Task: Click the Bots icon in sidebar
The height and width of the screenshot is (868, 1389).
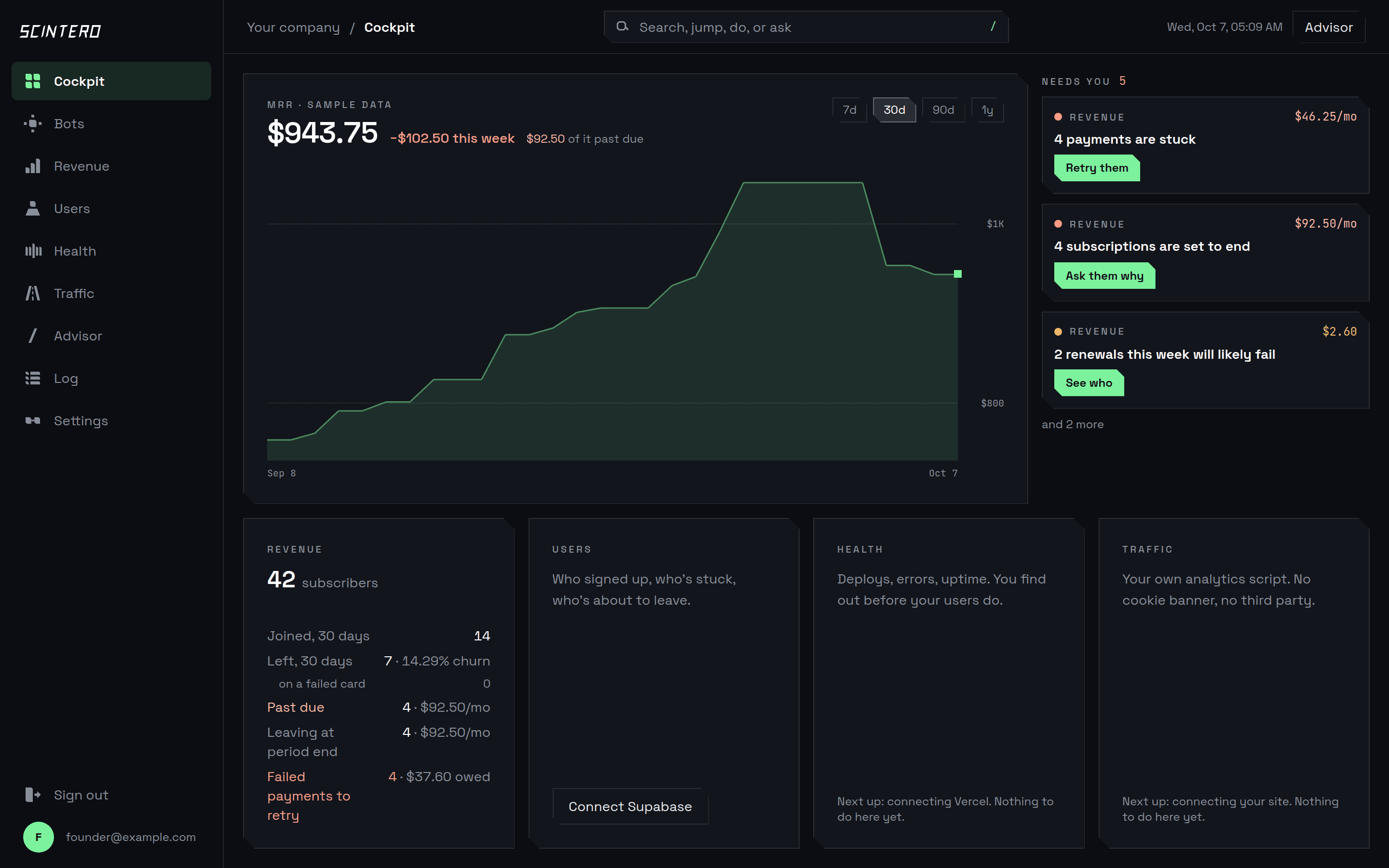Action: [33, 123]
